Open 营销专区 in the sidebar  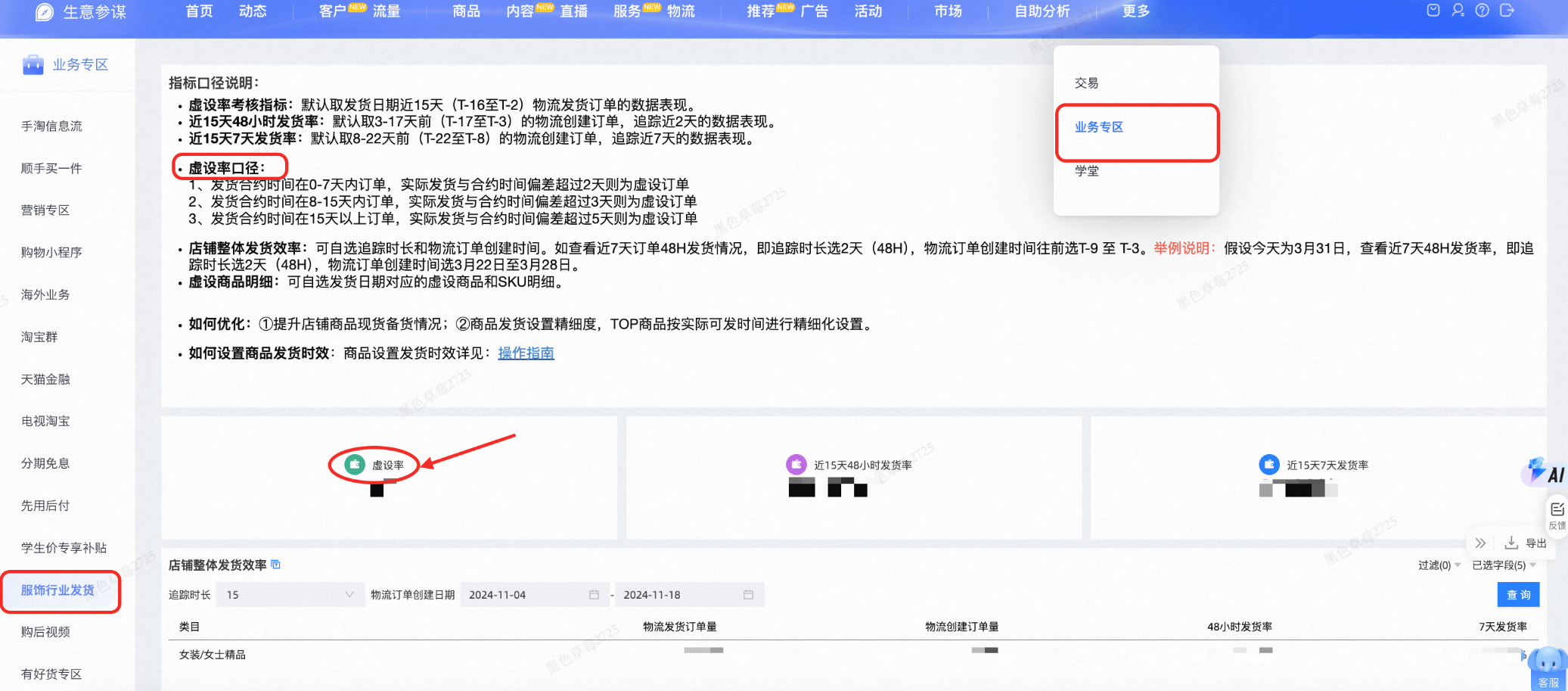coord(45,210)
